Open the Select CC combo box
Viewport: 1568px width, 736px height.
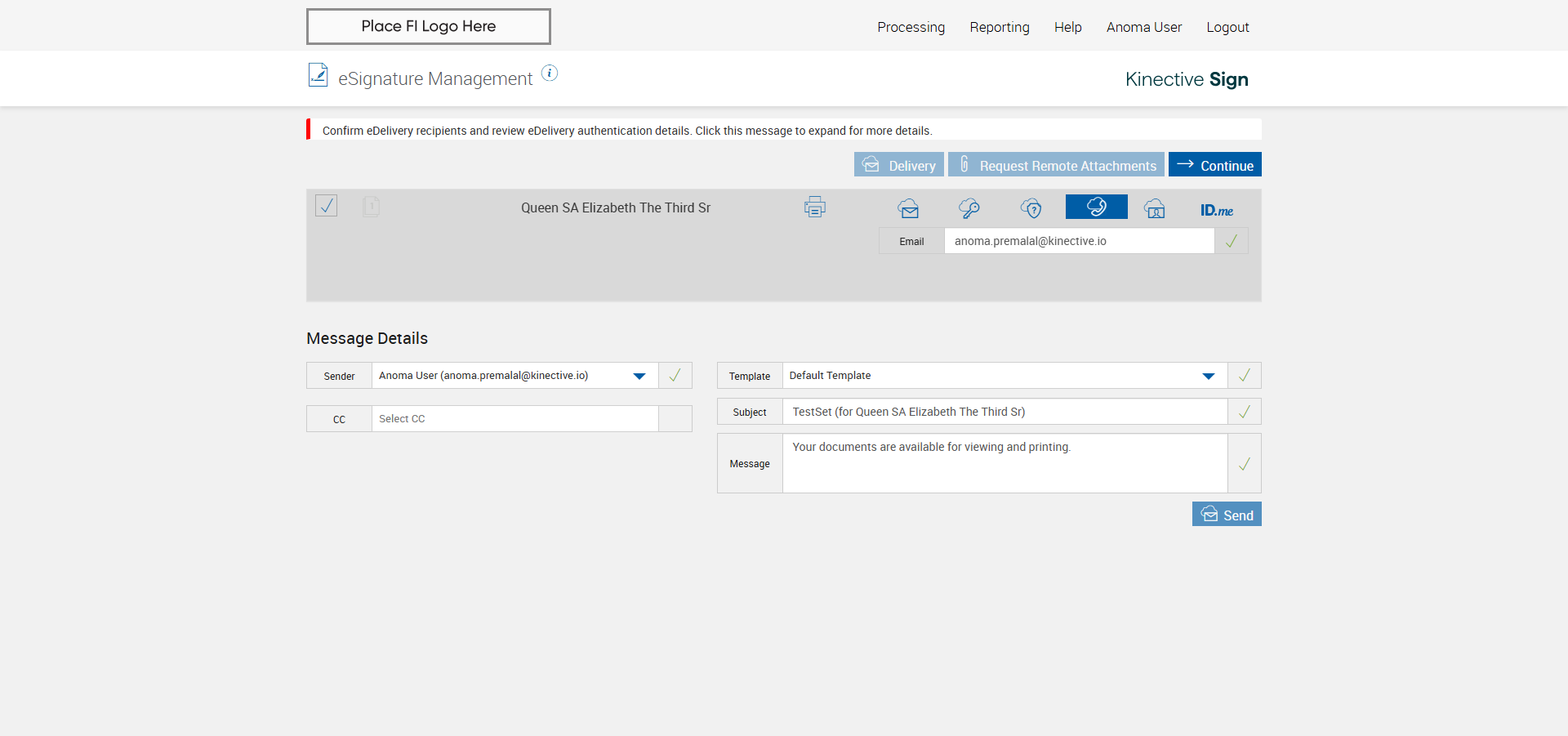514,419
